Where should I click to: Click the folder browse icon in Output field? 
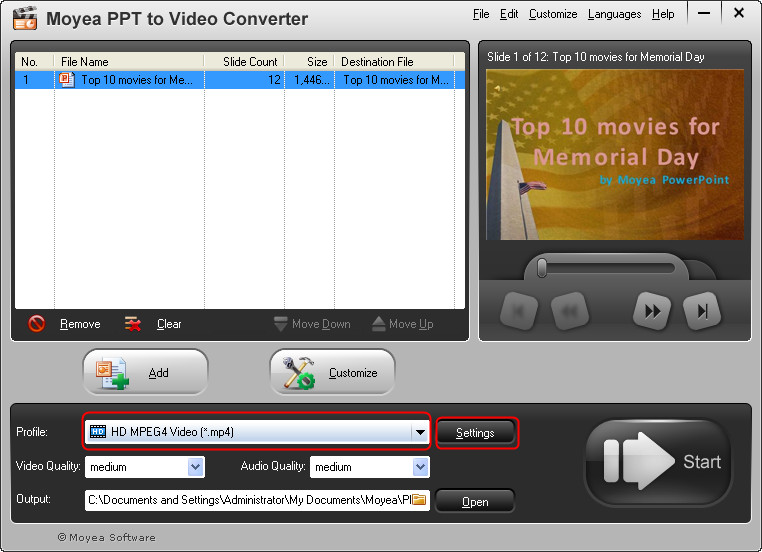click(x=419, y=500)
